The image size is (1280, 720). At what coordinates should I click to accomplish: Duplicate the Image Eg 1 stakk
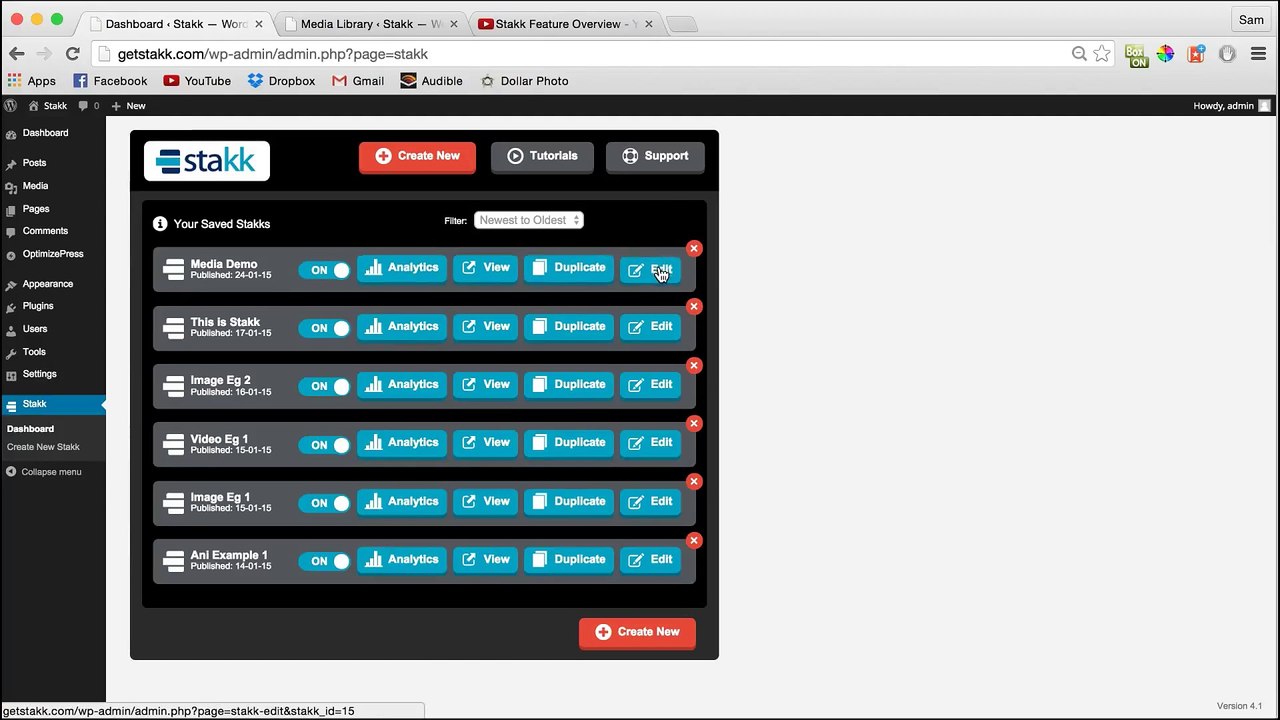[x=568, y=502]
